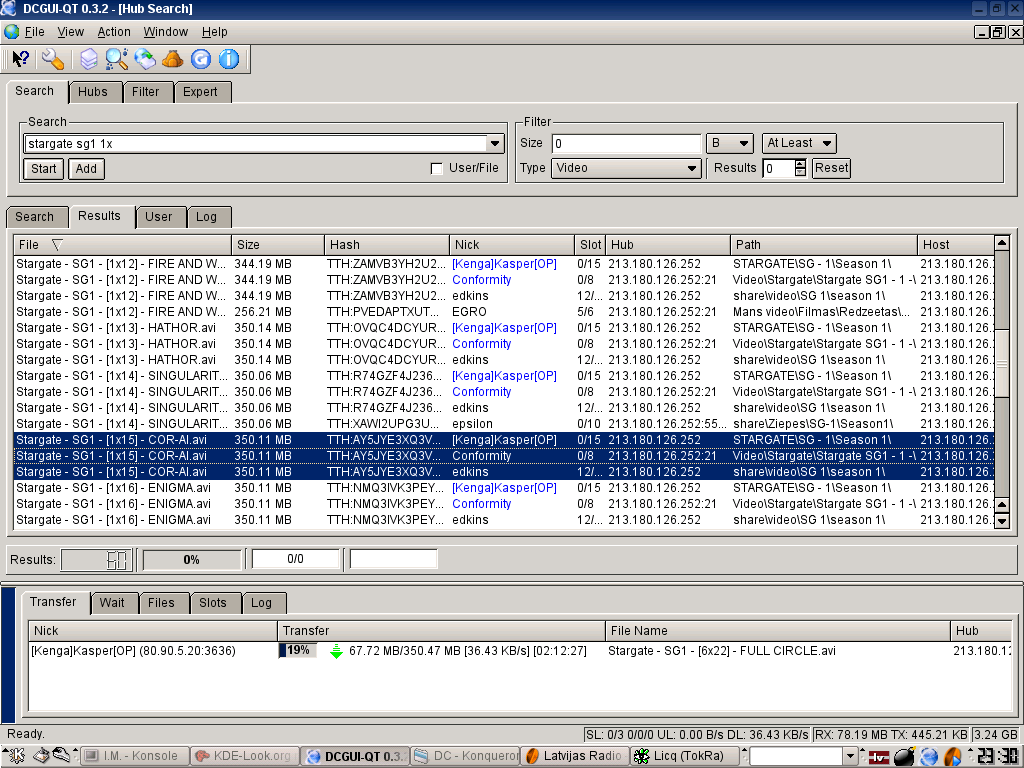Click the blue G reconnect toolbar icon
The width and height of the screenshot is (1024, 768).
[x=200, y=59]
